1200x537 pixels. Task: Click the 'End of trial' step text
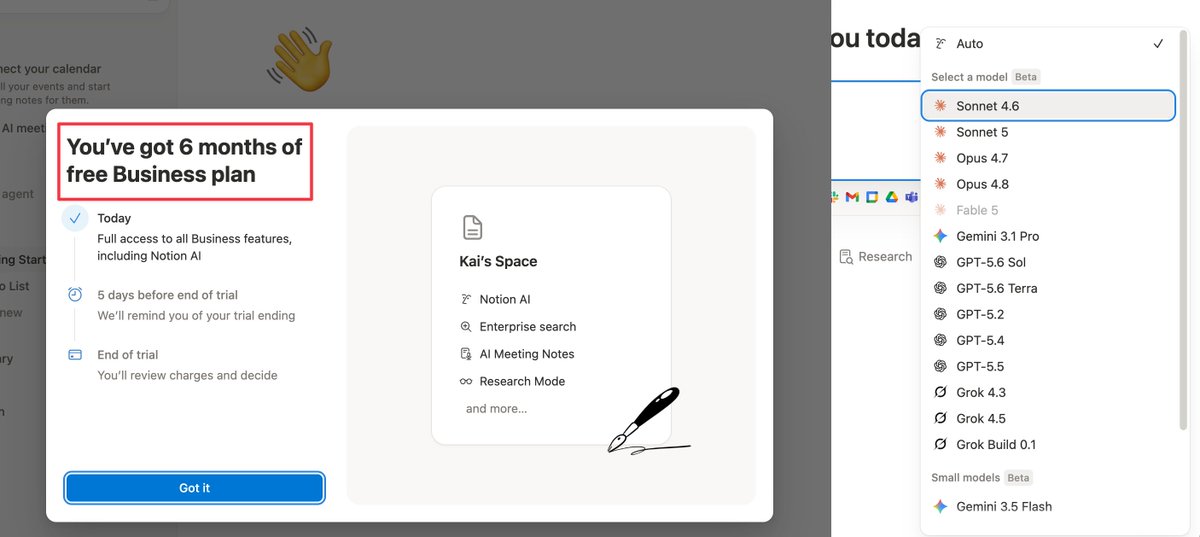(x=127, y=355)
